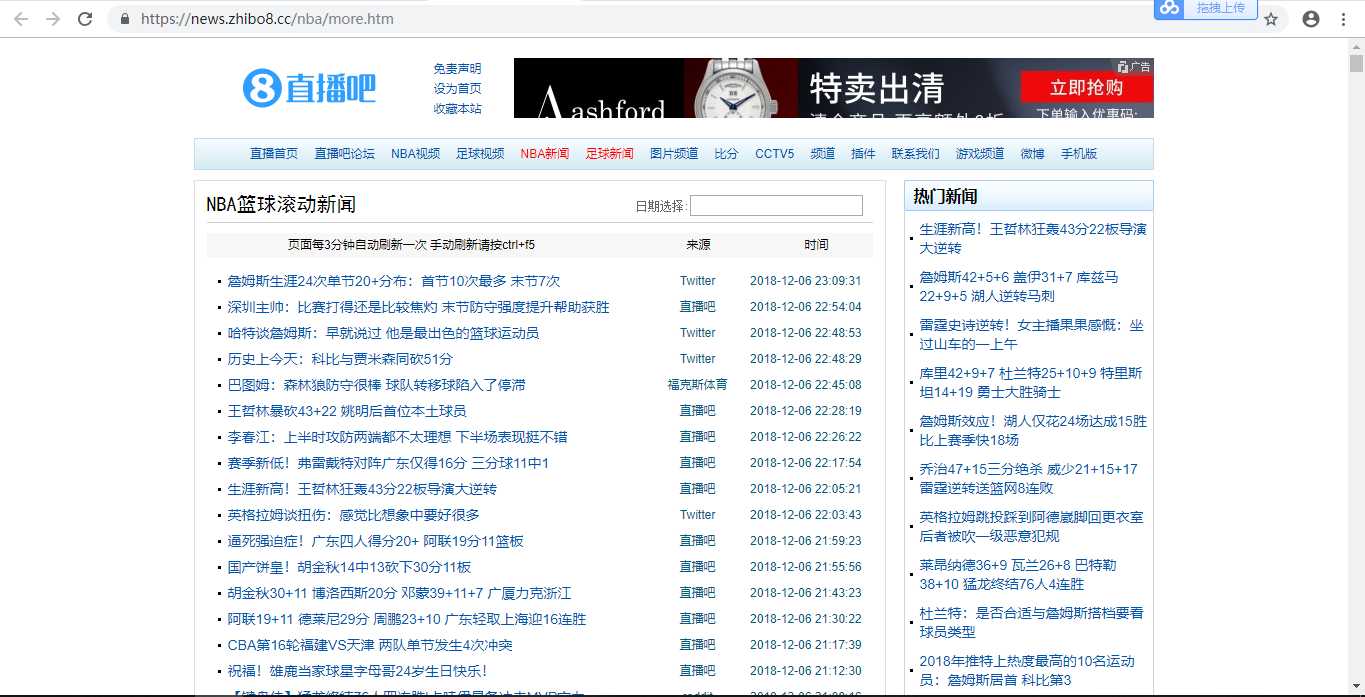Open news 李春江：上半时攻防两端都不太理想
This screenshot has height=697, width=1365.
click(397, 437)
